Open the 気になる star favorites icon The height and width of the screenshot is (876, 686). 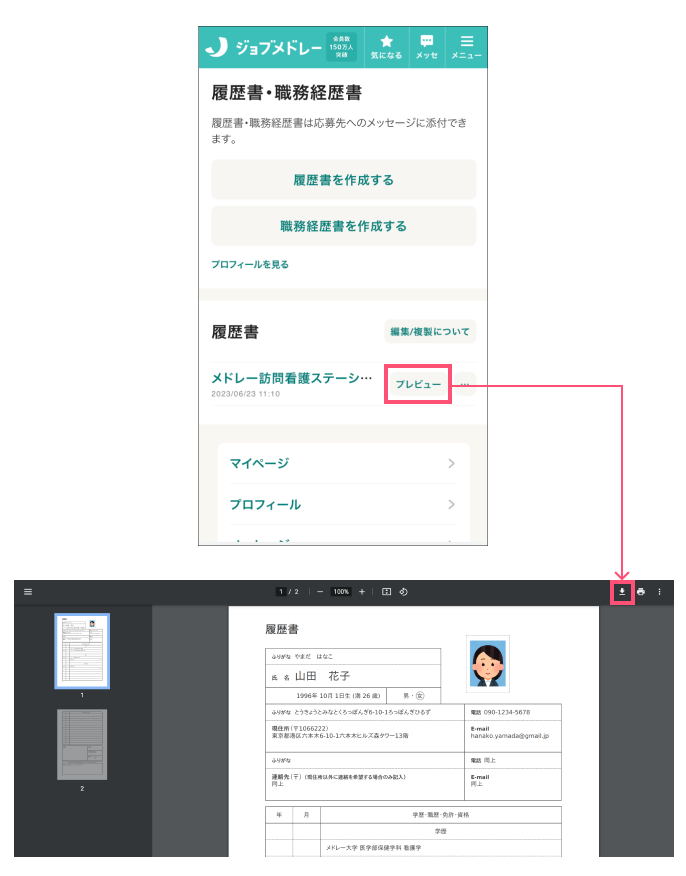(x=386, y=47)
